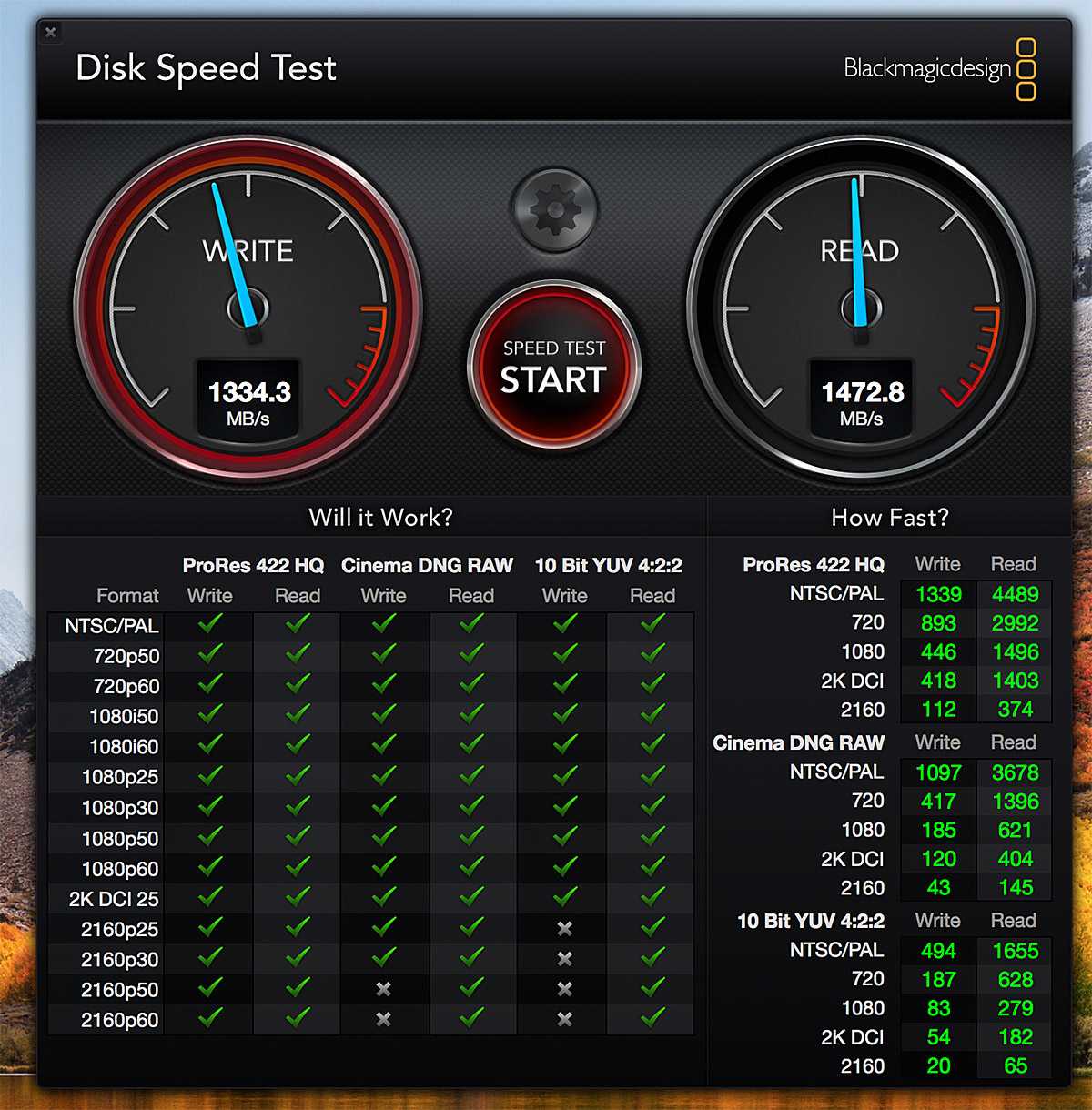Click the blue needle on the Write gauge

(x=230, y=254)
